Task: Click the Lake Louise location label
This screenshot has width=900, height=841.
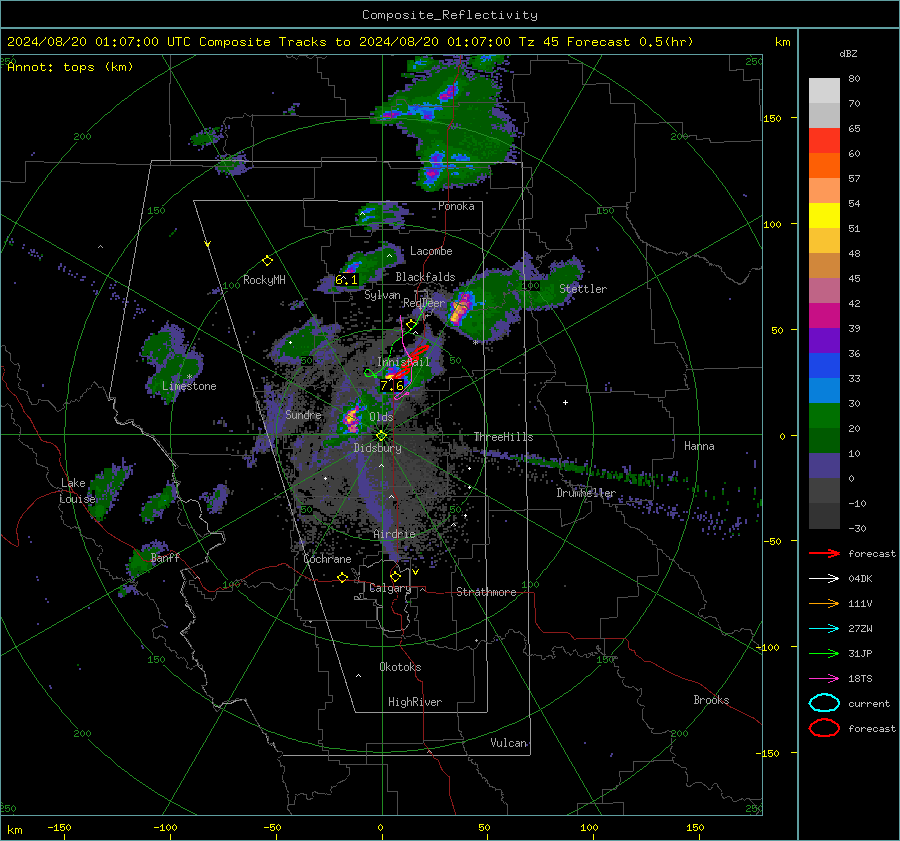Action: point(77,491)
